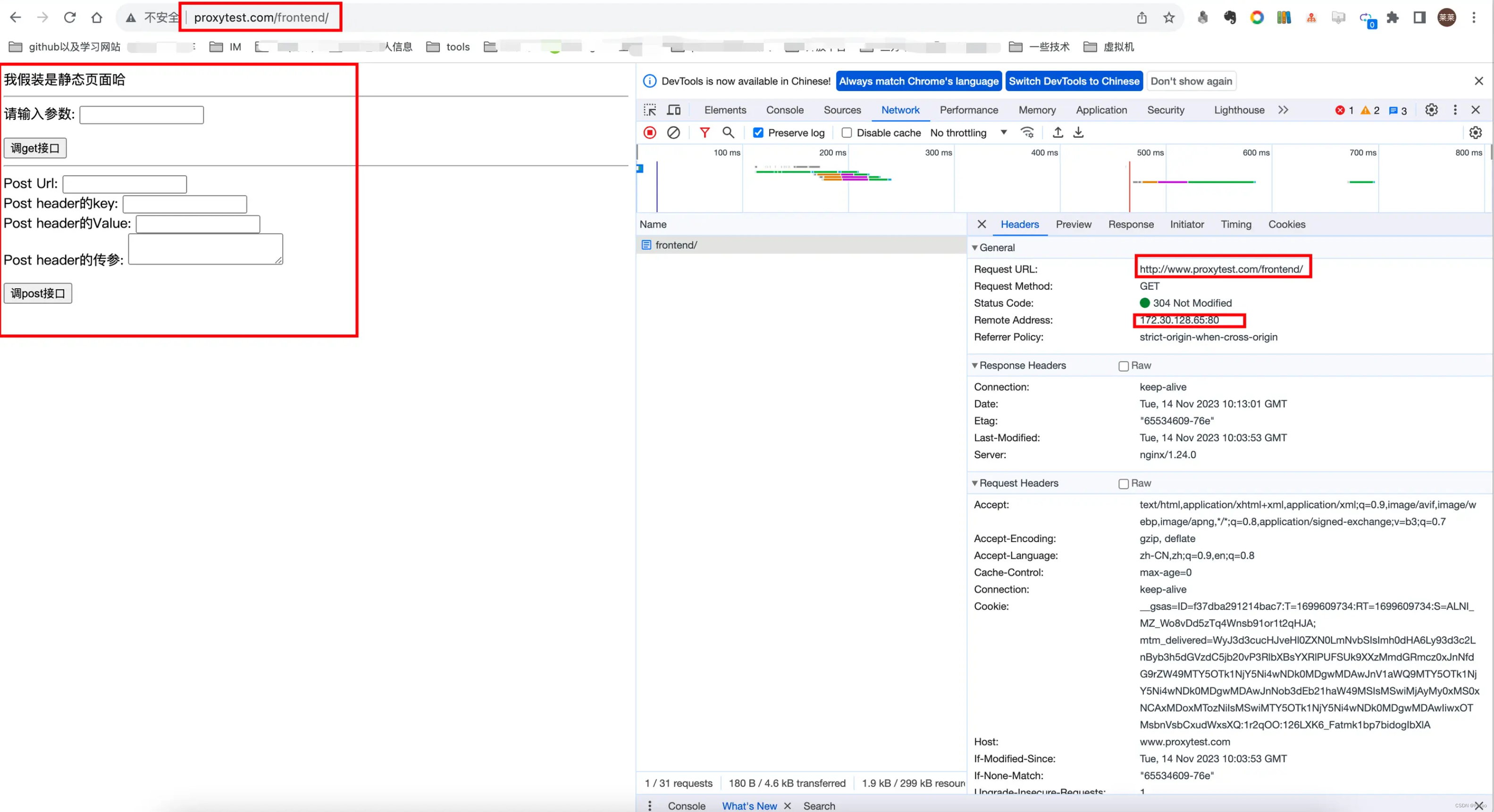Open the Performance tab

(968, 109)
